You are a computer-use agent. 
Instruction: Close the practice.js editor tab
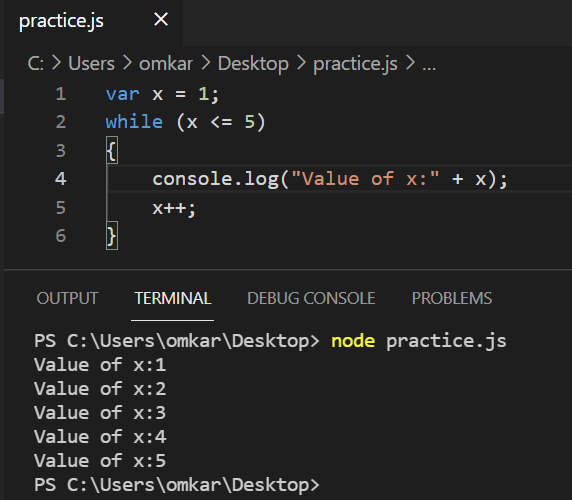pos(161,19)
